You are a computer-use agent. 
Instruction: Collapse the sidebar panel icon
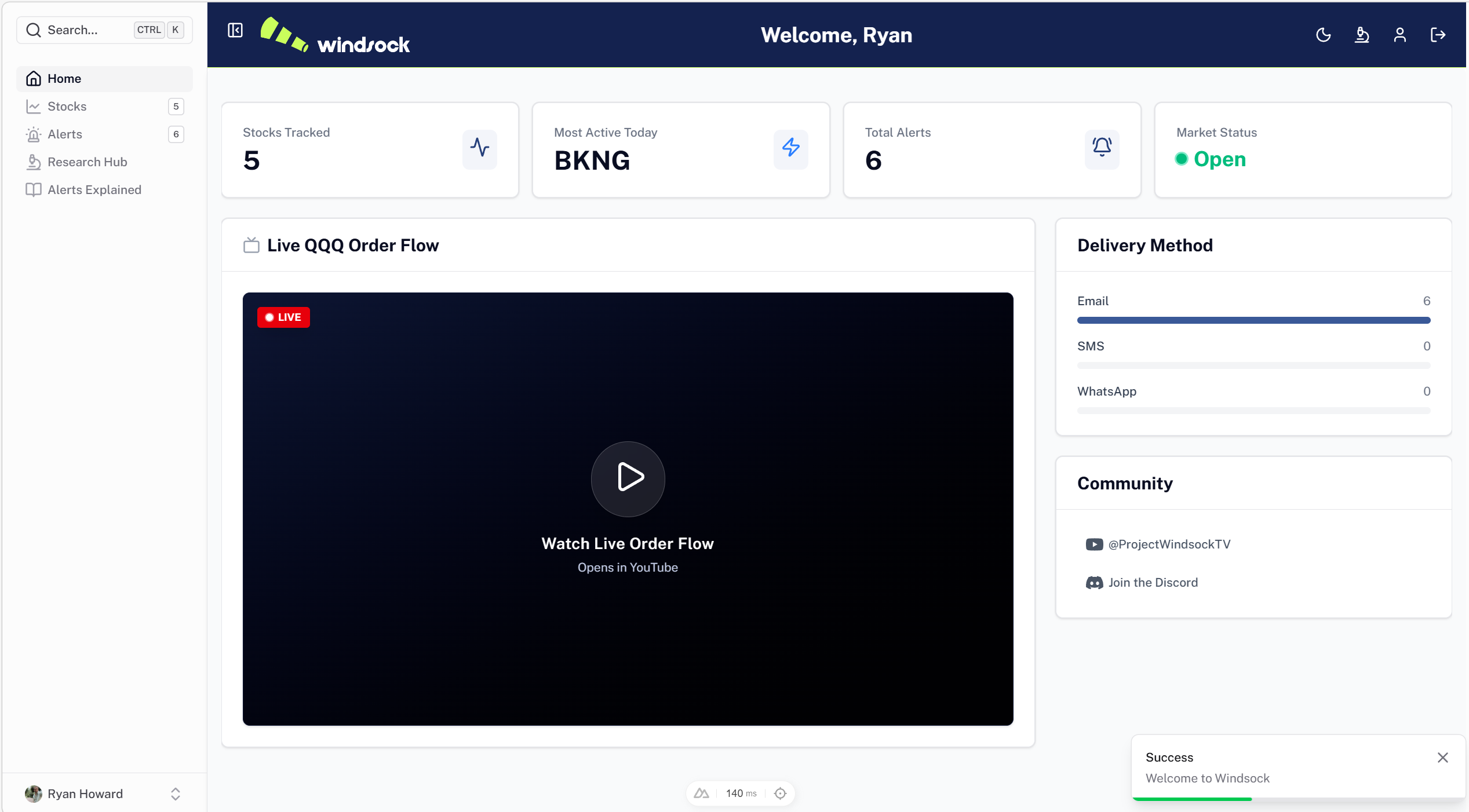(x=235, y=30)
